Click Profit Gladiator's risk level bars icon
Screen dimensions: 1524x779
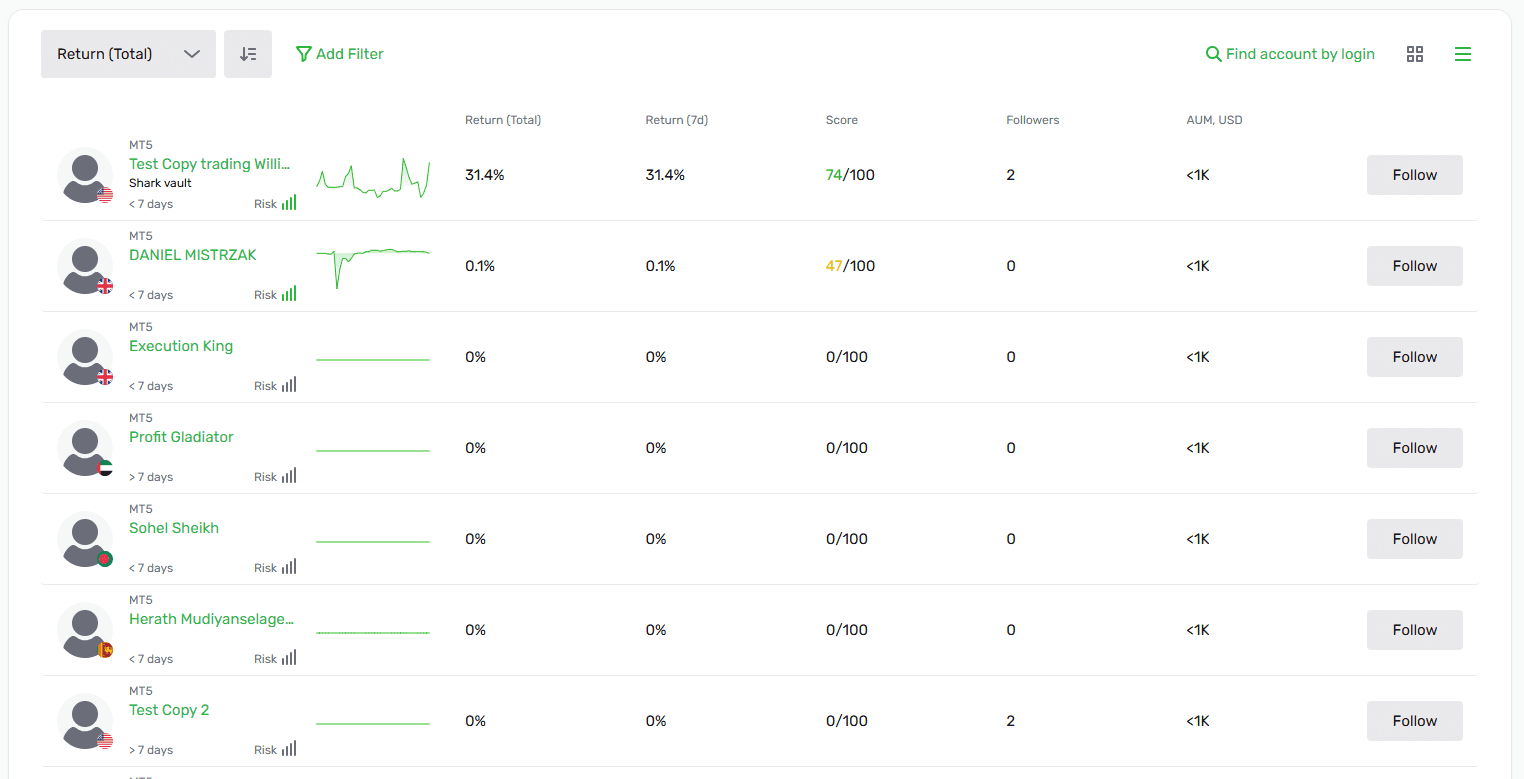pos(289,476)
